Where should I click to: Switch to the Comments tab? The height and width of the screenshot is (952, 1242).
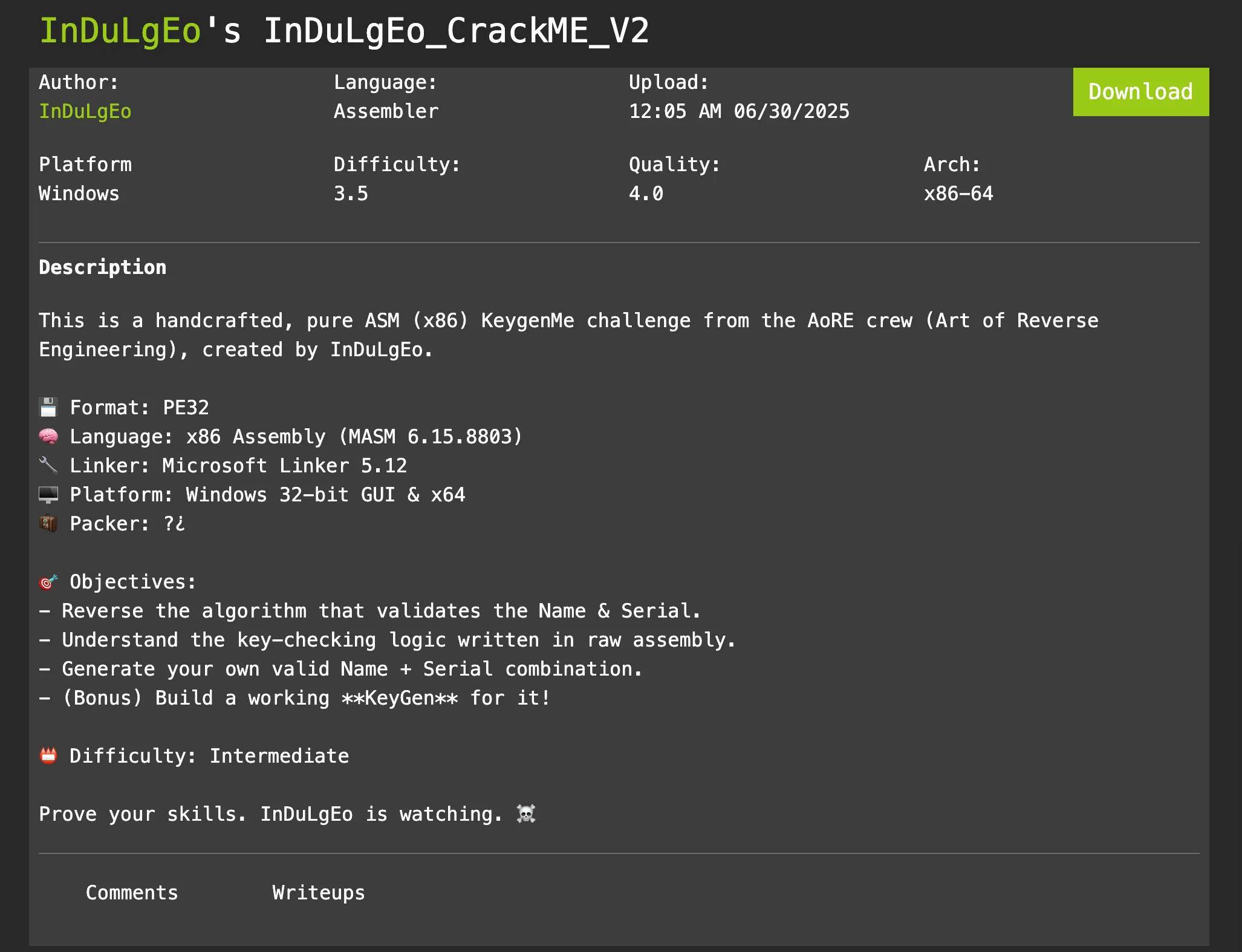[x=132, y=893]
